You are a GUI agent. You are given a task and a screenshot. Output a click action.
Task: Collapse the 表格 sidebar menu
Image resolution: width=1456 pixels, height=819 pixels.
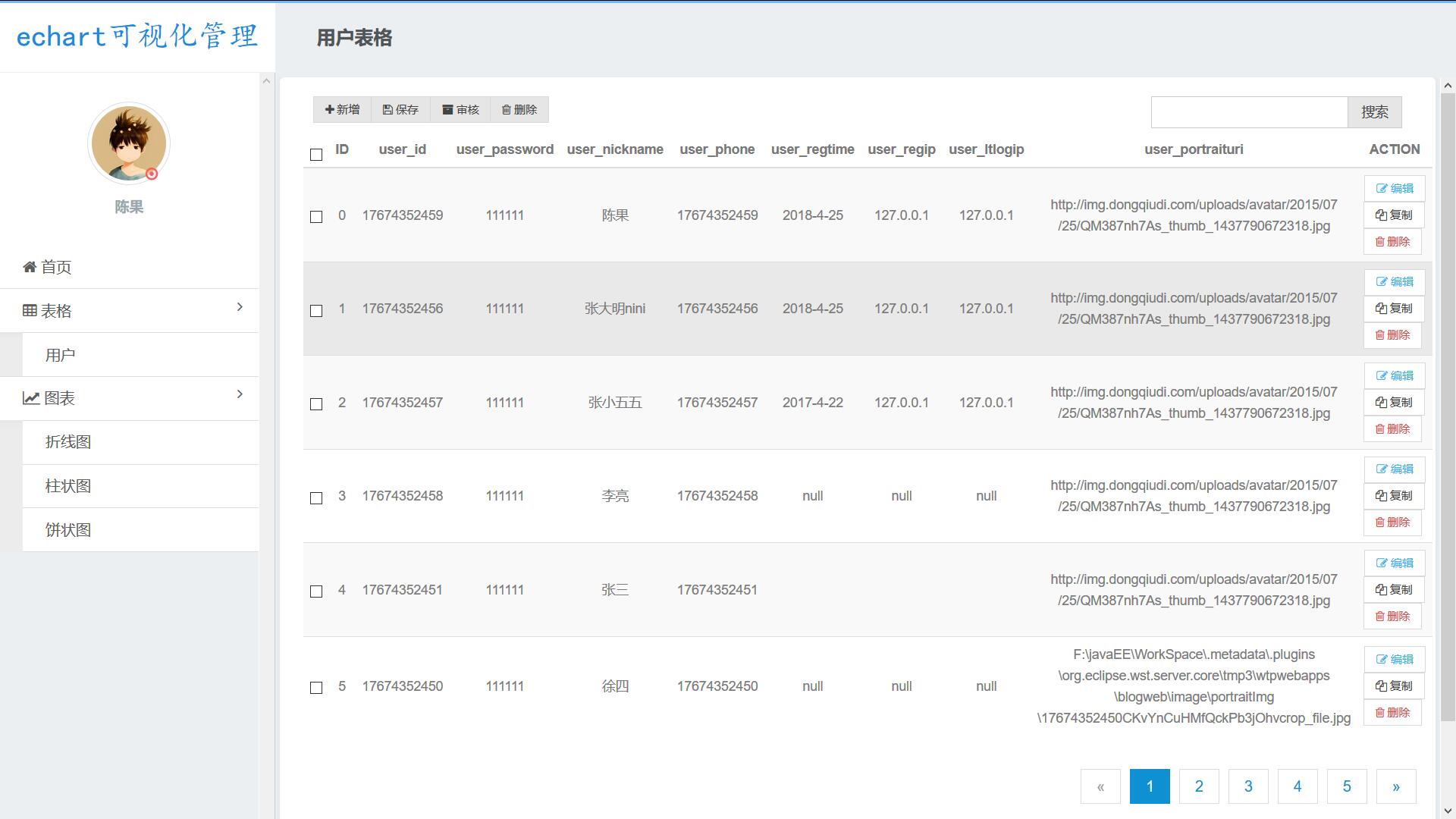pos(130,311)
